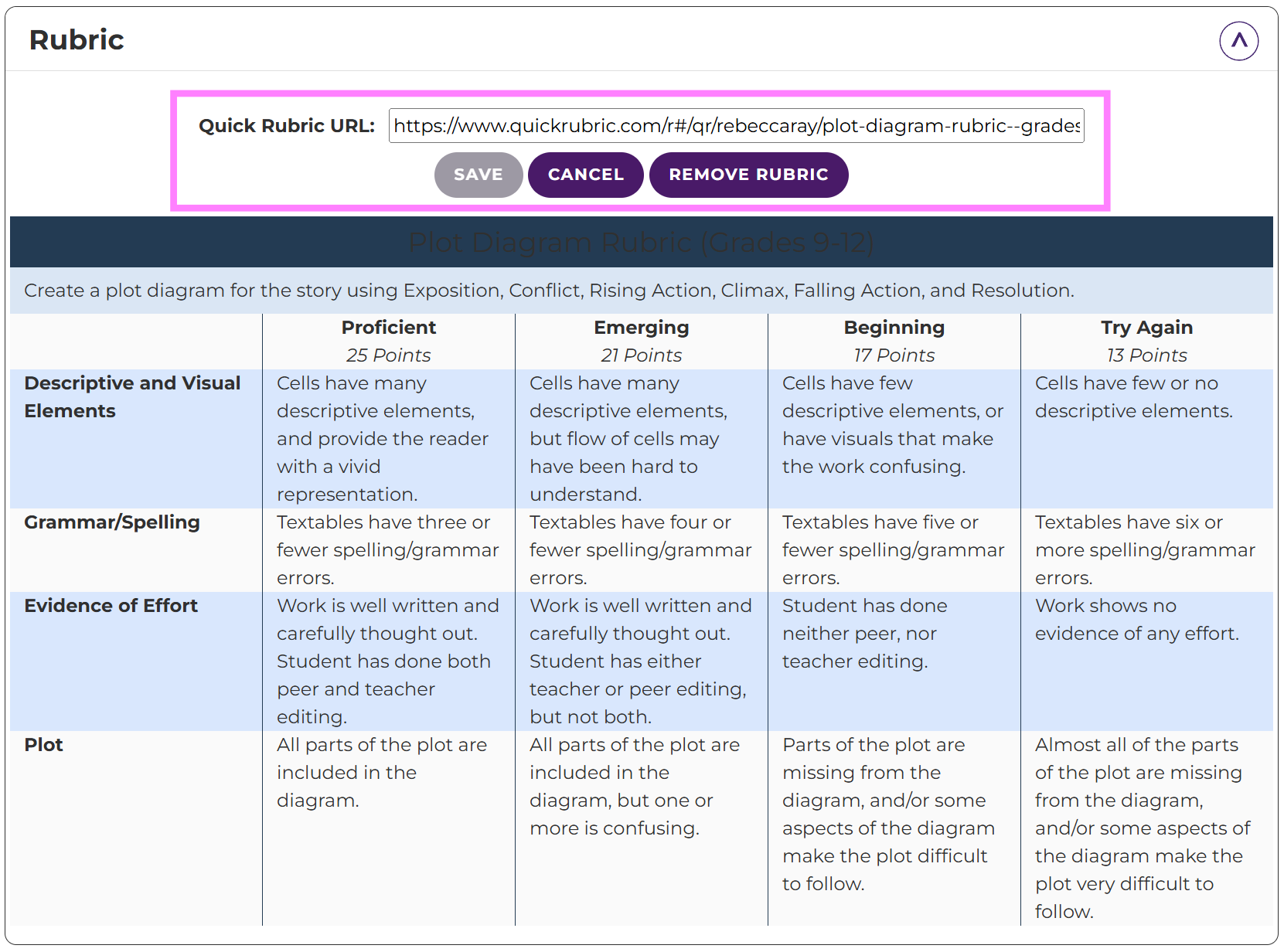Click the CANCEL button
Screen dimensions: 1284x952
coord(585,175)
